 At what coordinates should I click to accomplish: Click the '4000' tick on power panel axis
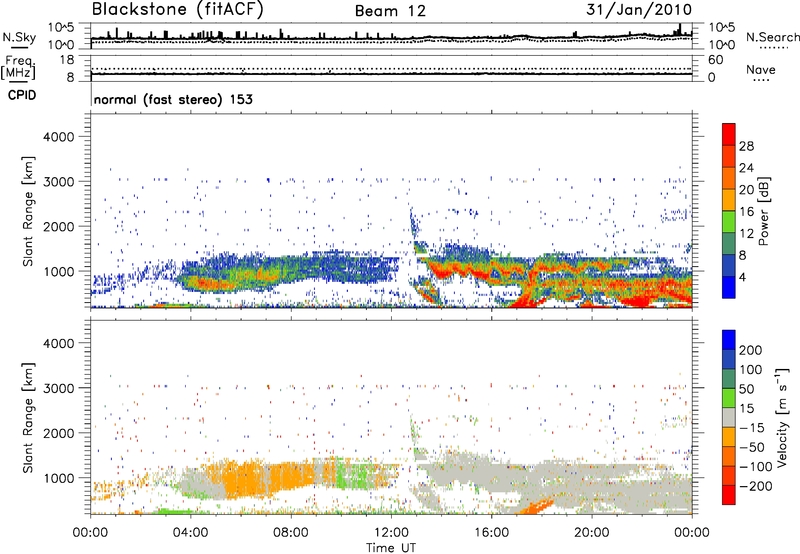click(x=59, y=137)
